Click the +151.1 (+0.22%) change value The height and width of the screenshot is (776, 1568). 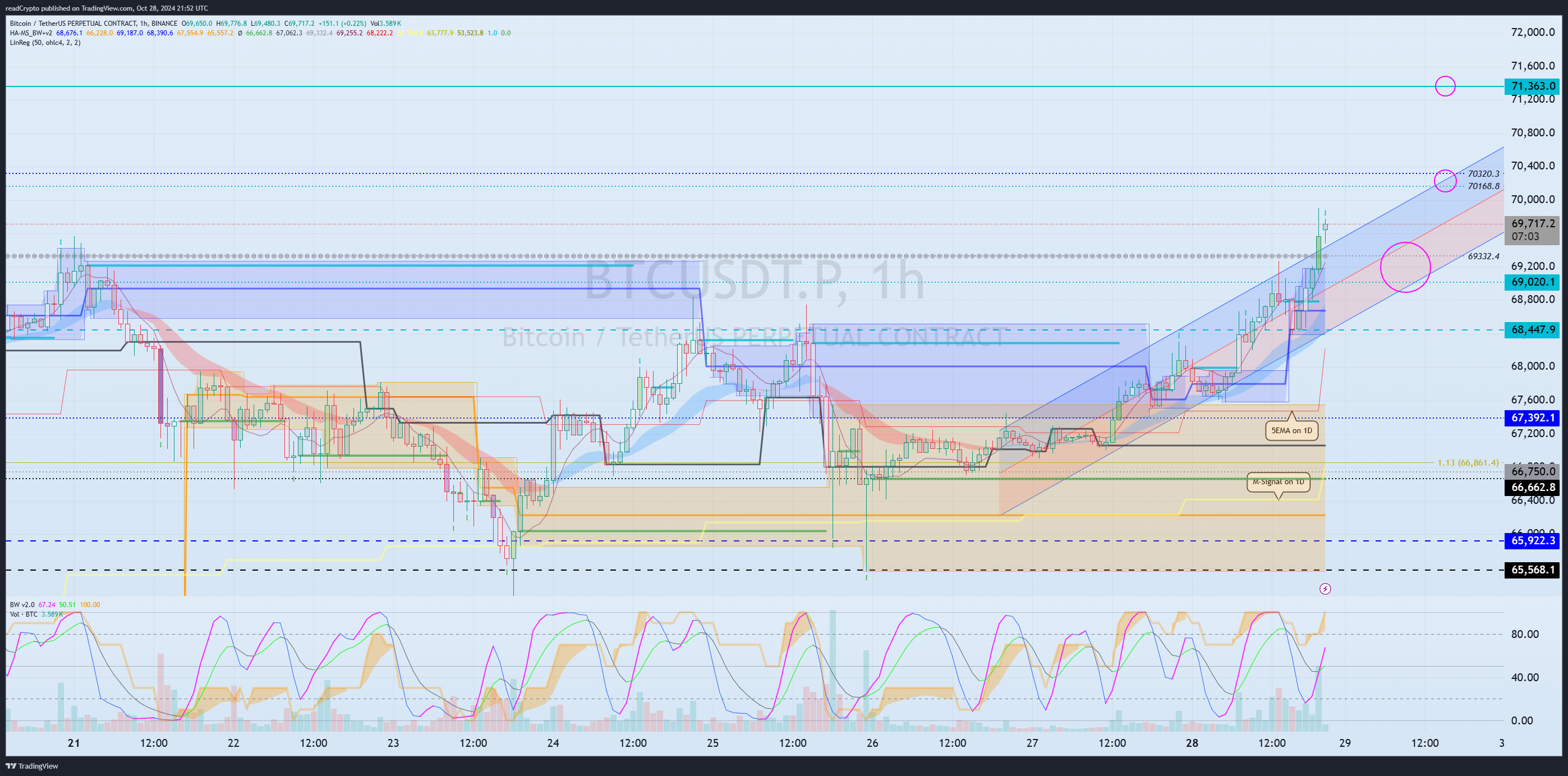[x=342, y=23]
